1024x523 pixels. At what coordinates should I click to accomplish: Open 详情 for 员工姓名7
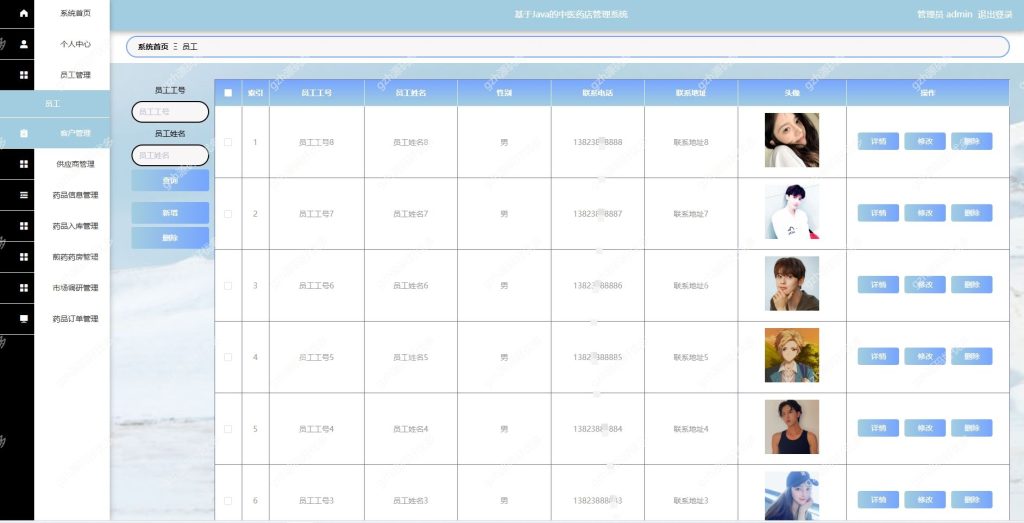tap(878, 213)
